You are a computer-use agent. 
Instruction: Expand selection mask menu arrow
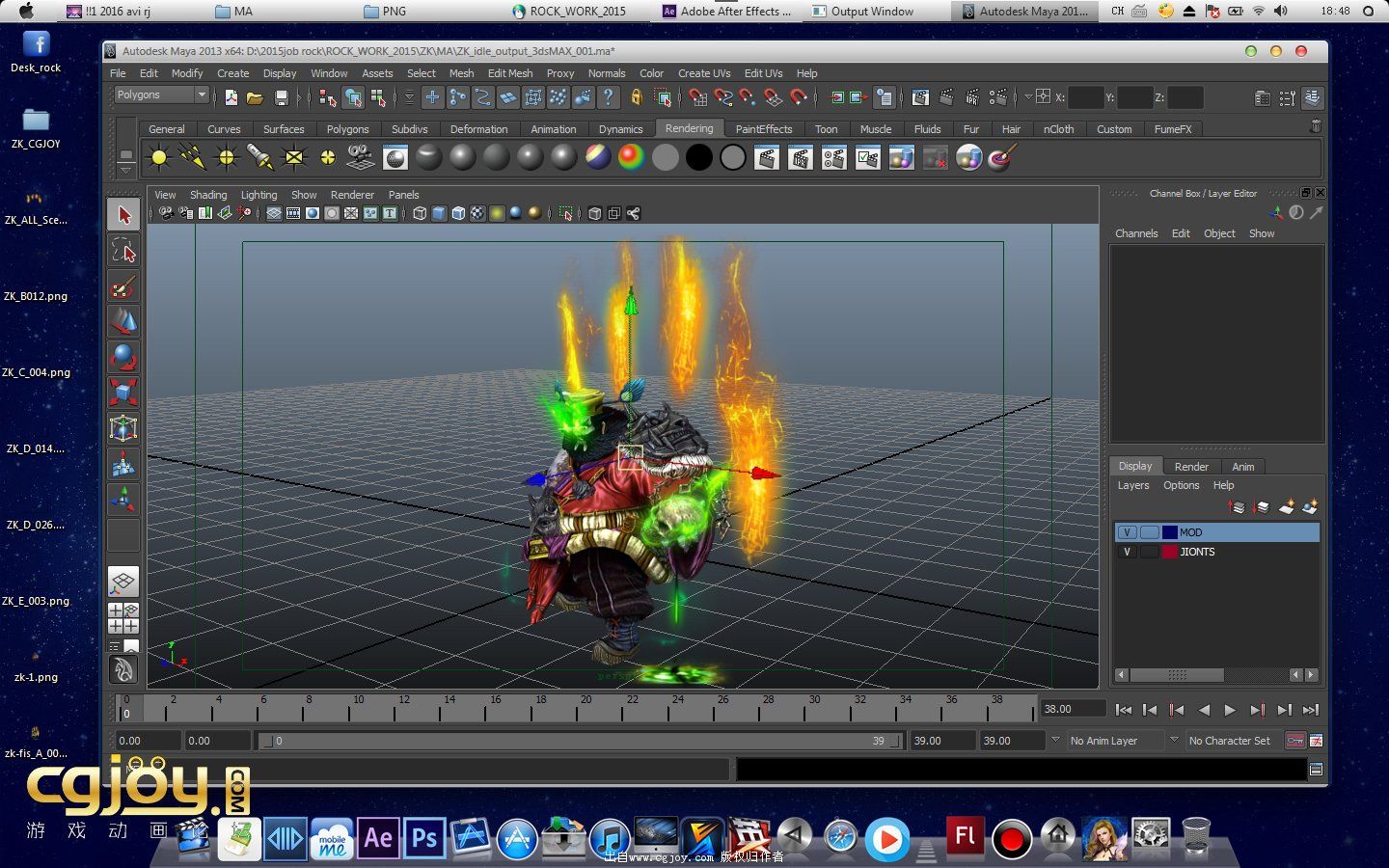coord(409,97)
